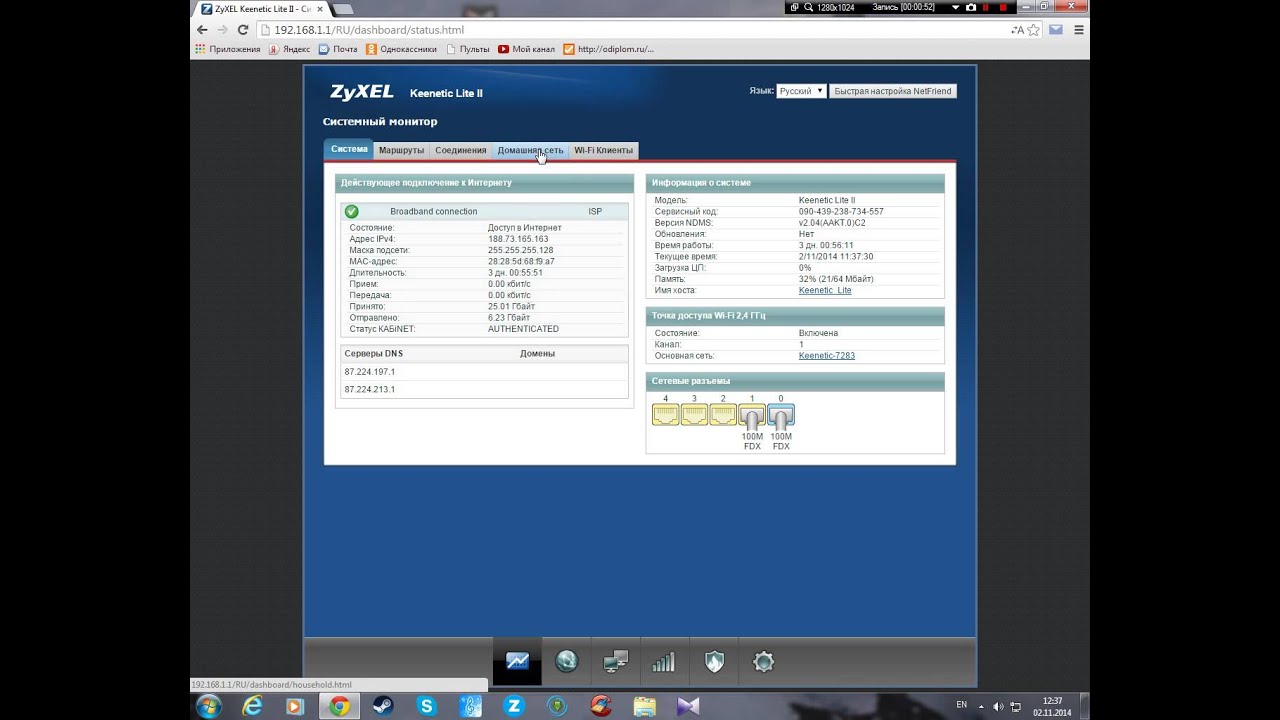
Task: Switch to the Маршруты tab
Action: tap(401, 150)
